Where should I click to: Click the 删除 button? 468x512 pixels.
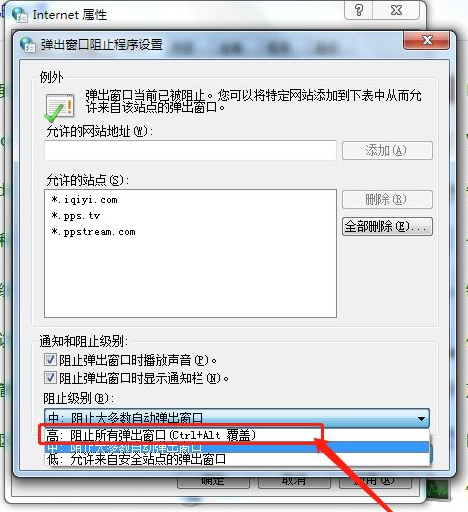coord(387,199)
